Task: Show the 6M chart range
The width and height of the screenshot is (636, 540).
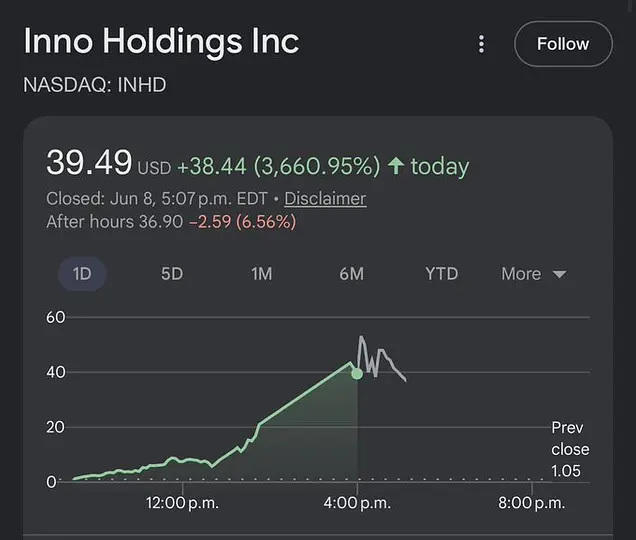Action: pos(352,274)
